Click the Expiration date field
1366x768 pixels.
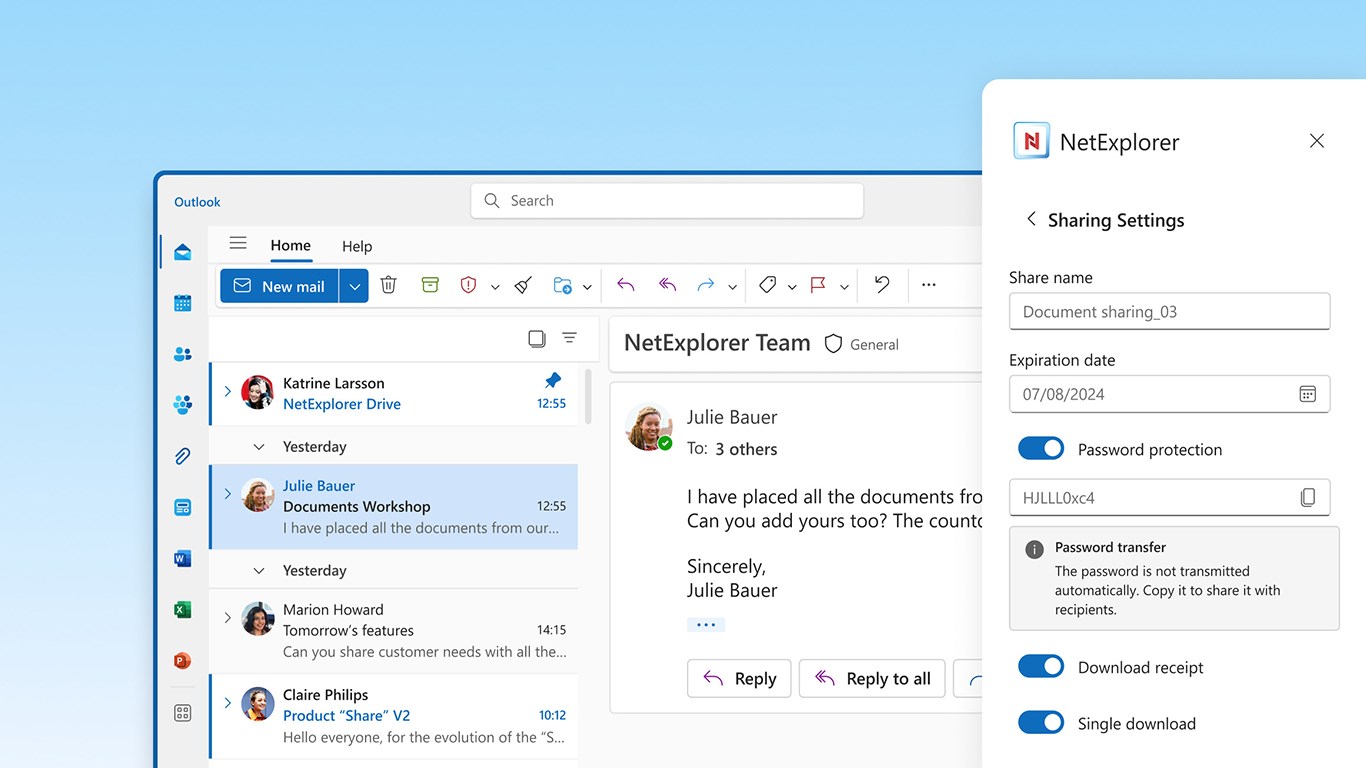coord(1169,394)
